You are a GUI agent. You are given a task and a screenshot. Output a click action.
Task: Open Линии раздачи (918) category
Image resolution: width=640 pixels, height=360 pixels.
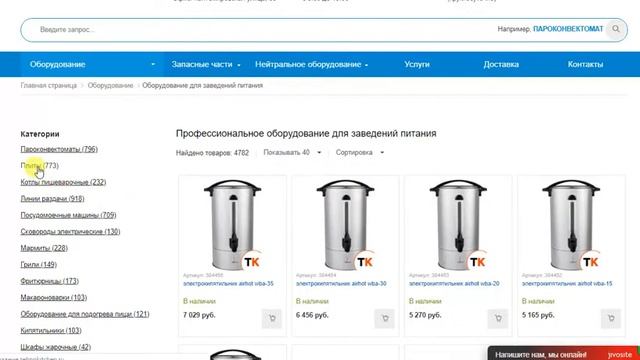coord(52,199)
